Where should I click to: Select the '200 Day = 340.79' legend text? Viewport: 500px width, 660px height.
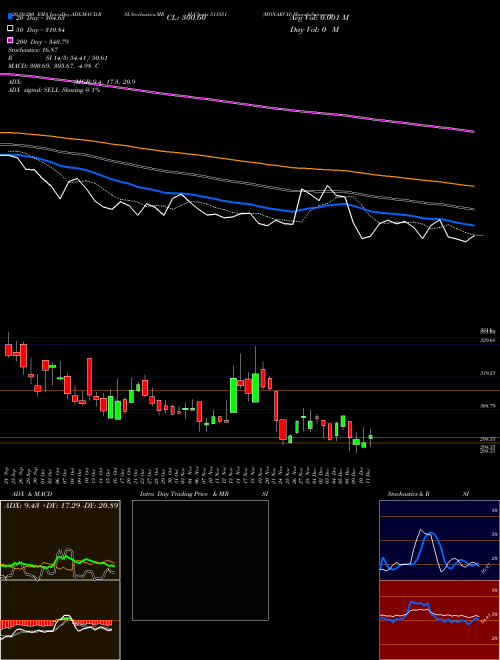click(42, 42)
